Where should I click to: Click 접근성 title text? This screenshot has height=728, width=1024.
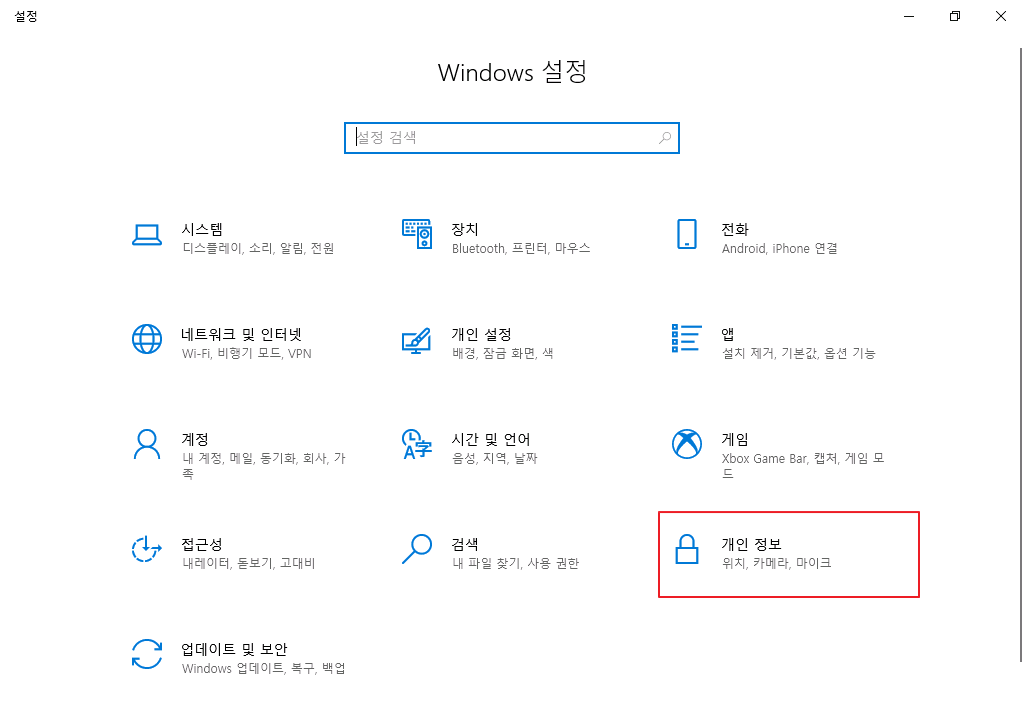click(202, 545)
